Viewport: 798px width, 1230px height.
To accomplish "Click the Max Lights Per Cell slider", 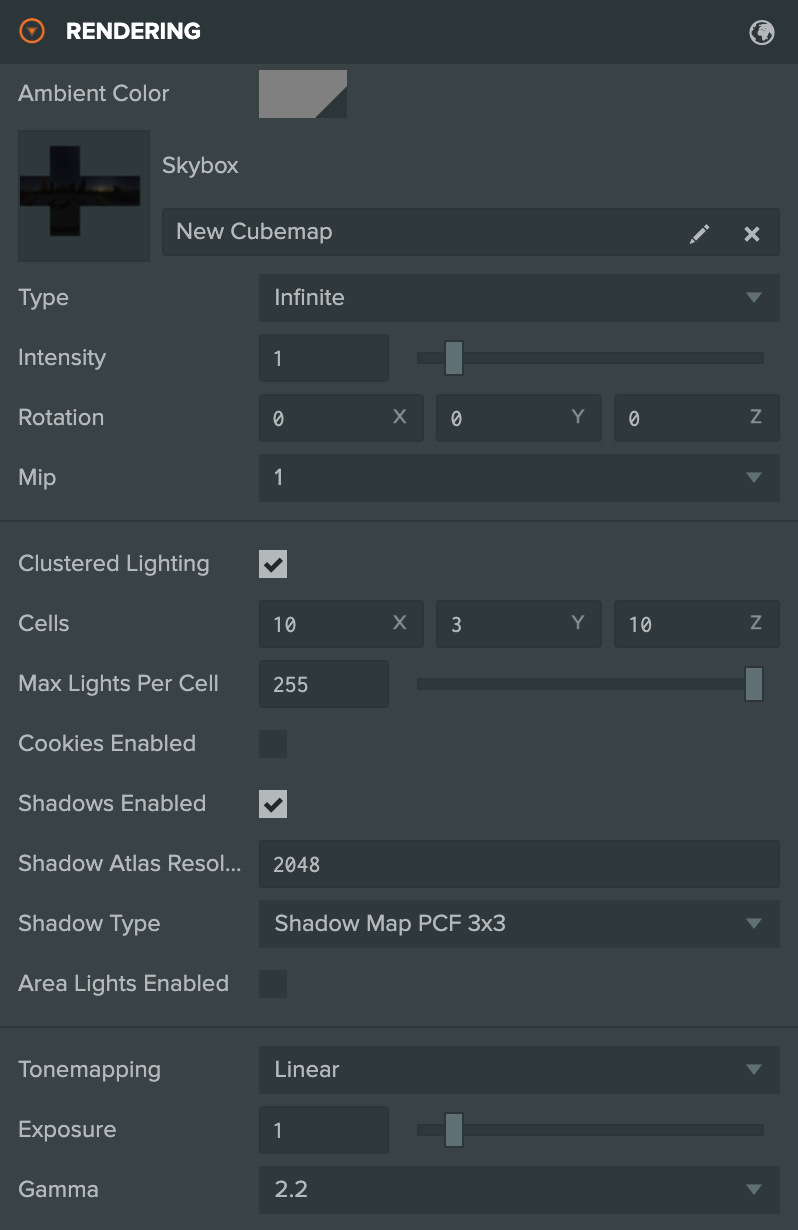I will point(590,684).
